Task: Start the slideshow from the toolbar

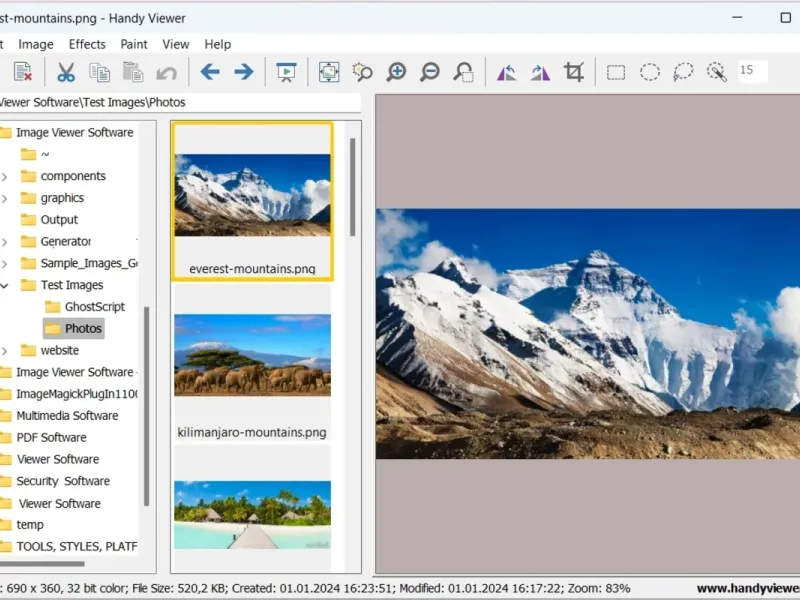Action: point(286,72)
